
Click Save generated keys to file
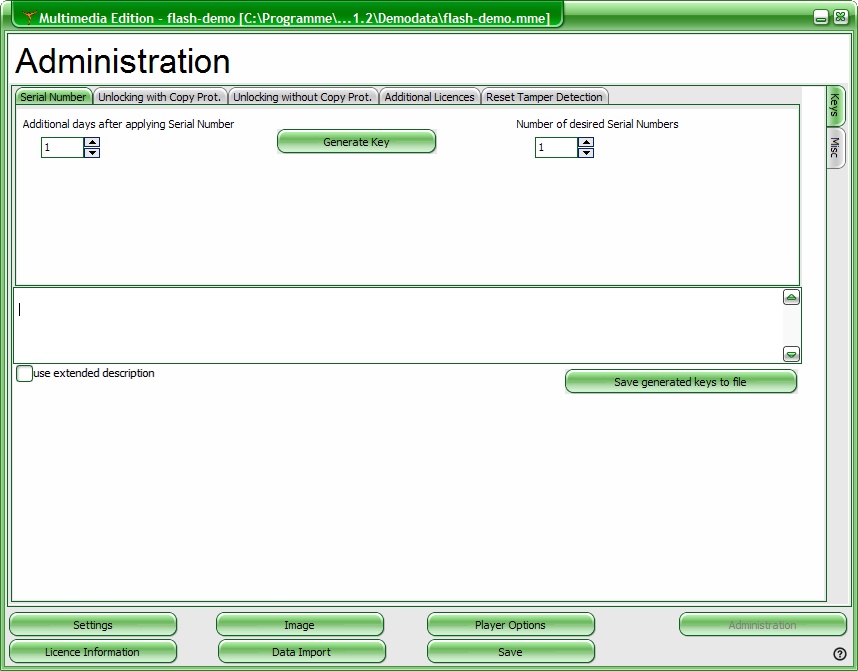tap(680, 382)
